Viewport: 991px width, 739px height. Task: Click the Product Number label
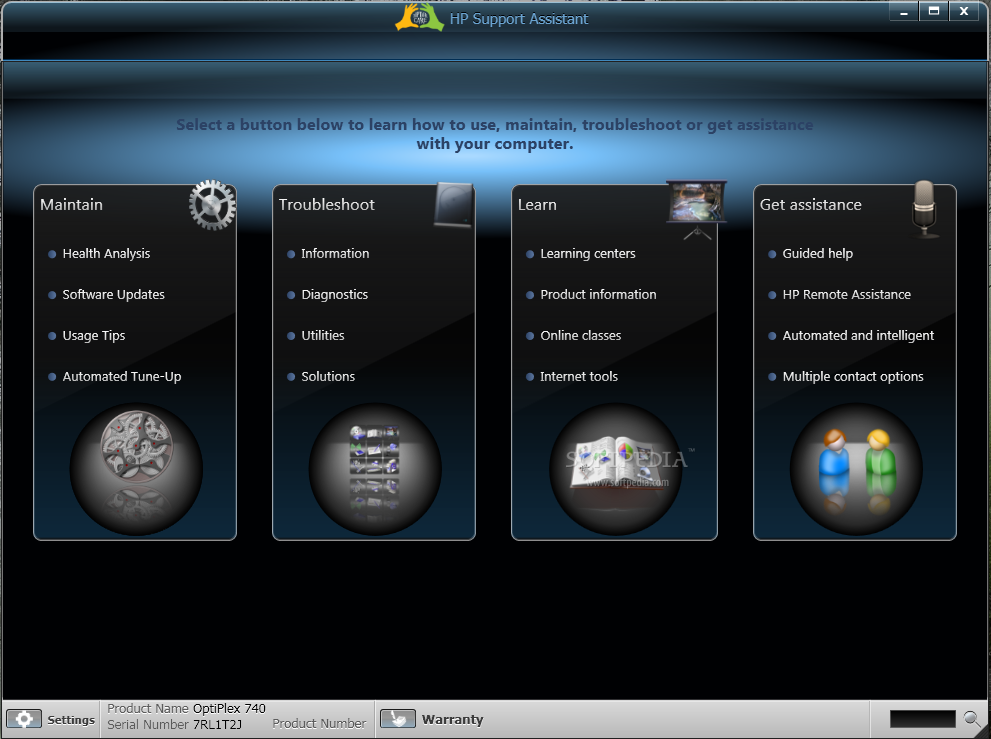319,724
